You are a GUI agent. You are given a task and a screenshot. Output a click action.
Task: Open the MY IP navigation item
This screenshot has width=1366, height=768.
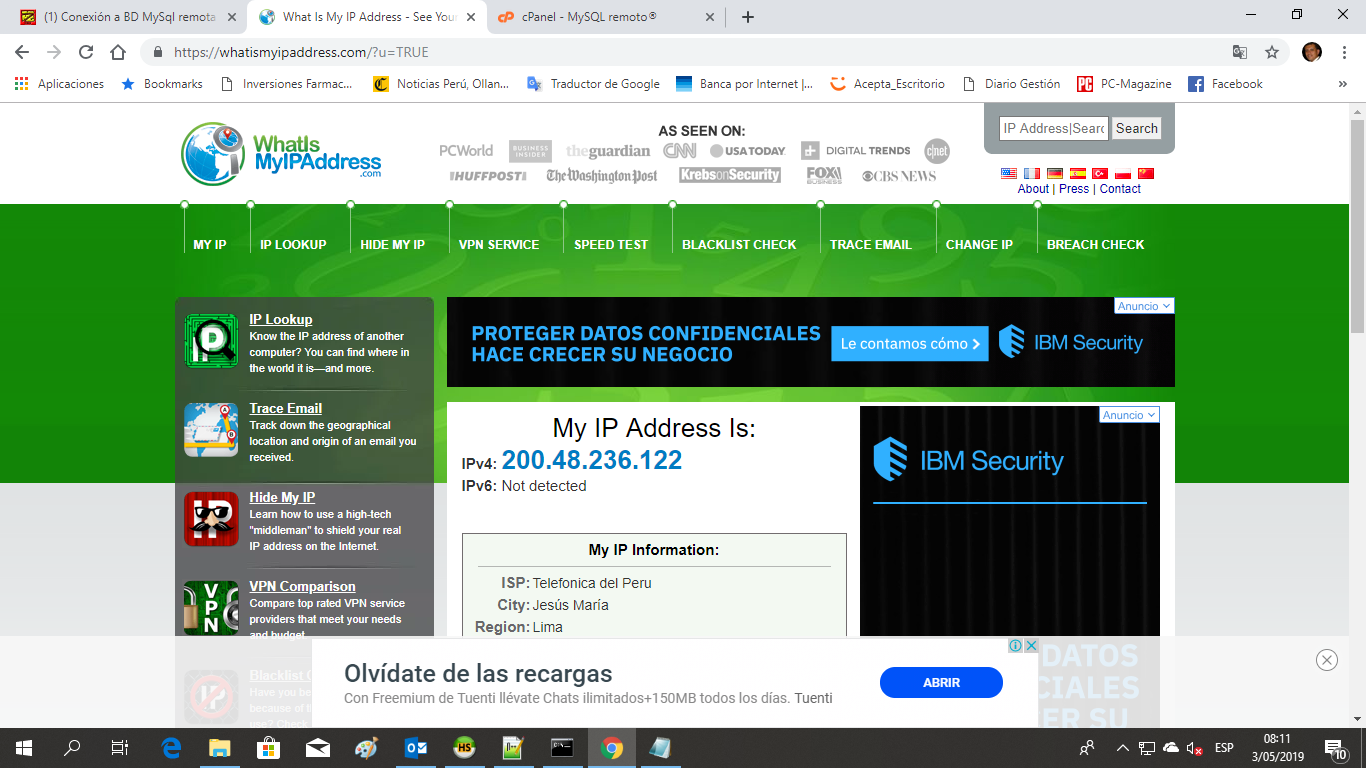pos(210,244)
